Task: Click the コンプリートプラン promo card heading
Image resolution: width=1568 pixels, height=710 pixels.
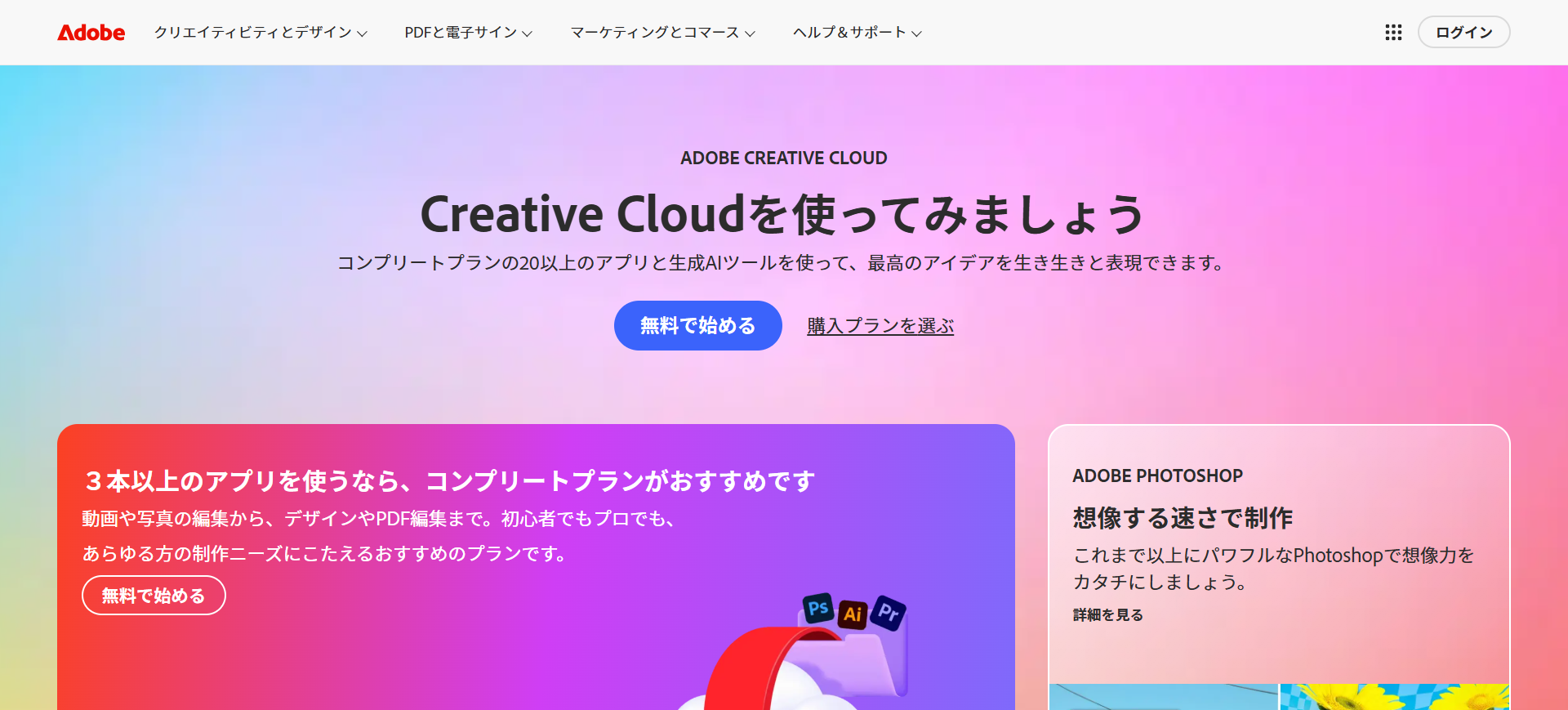Action: [x=449, y=481]
